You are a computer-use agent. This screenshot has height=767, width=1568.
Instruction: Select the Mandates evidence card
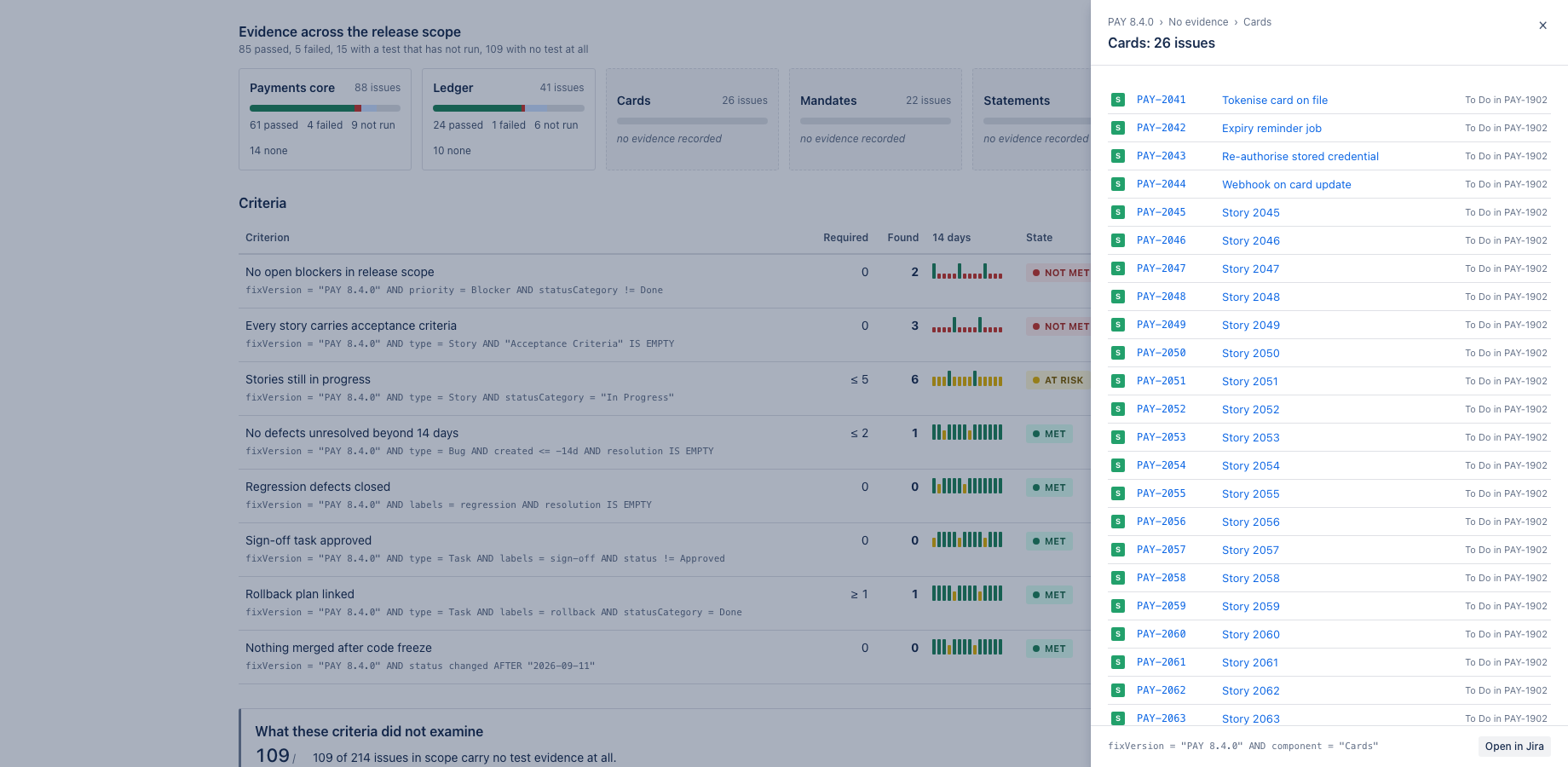875,119
